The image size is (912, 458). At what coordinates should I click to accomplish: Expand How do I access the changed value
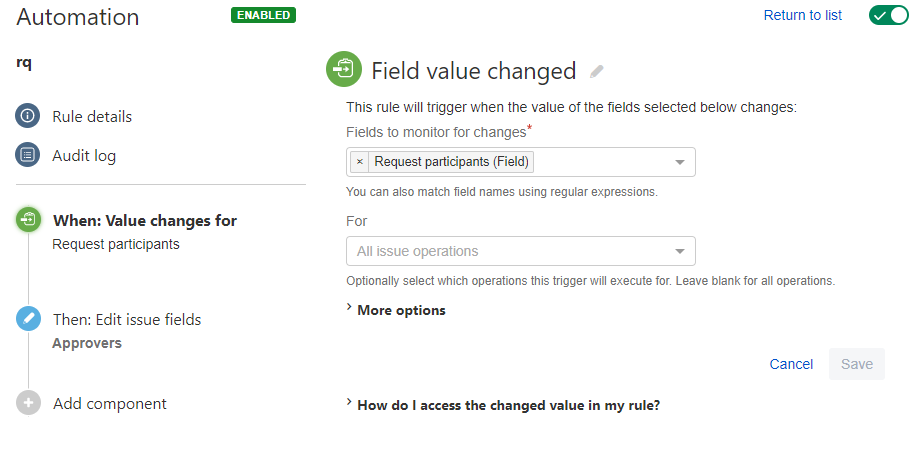coord(507,405)
